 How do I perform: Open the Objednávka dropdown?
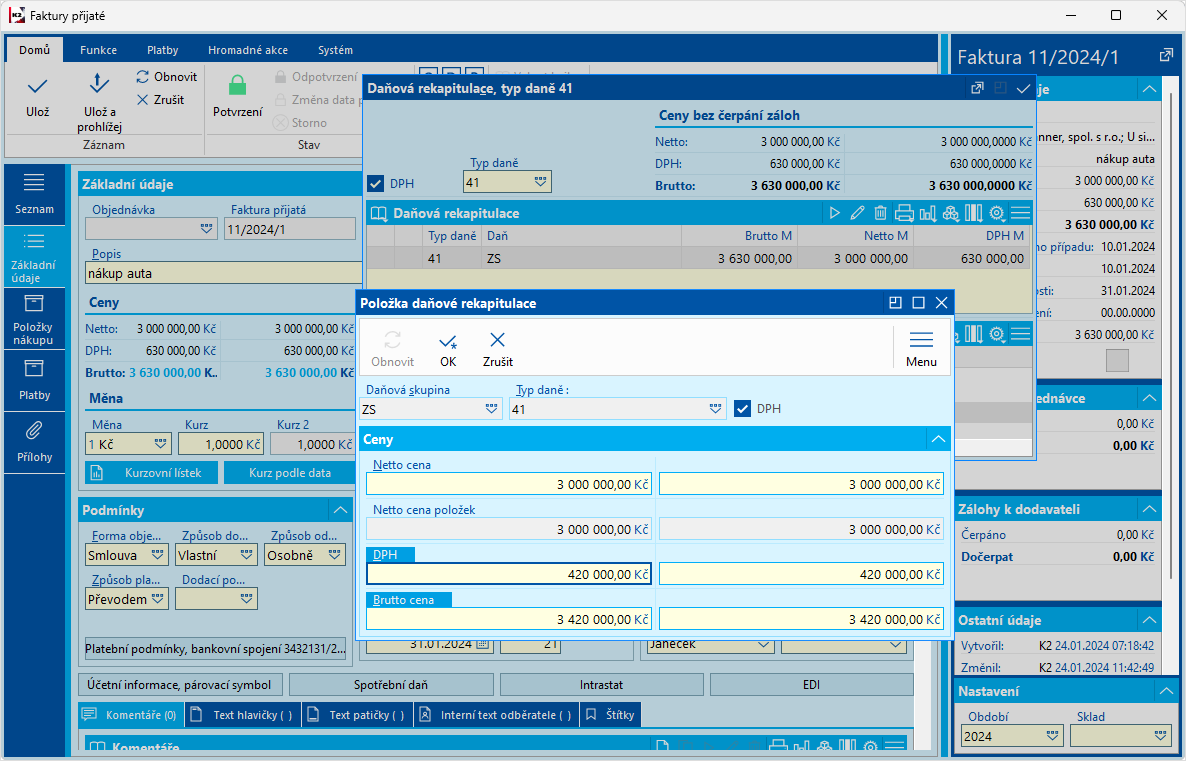[x=206, y=228]
